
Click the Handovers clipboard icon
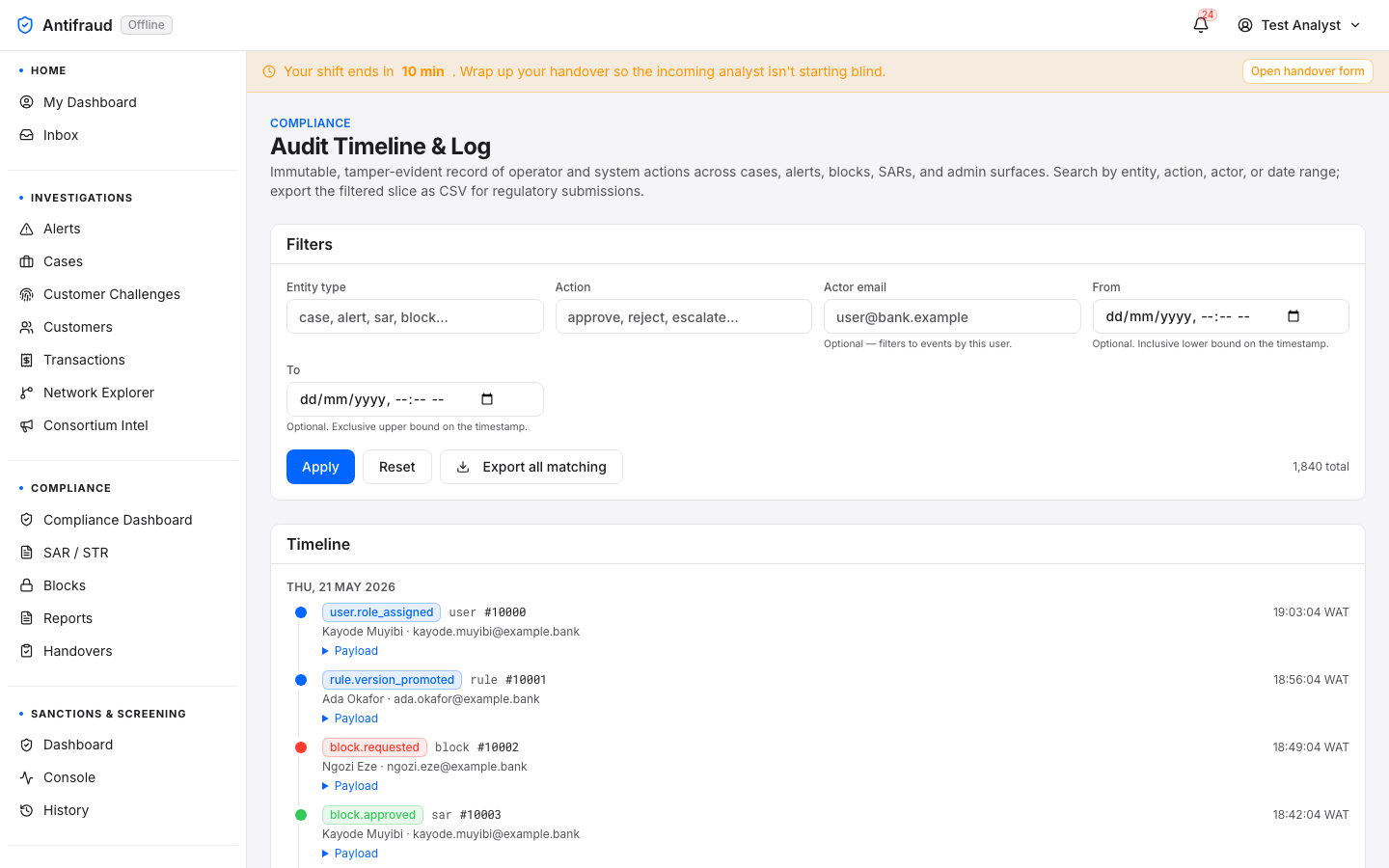click(x=27, y=651)
